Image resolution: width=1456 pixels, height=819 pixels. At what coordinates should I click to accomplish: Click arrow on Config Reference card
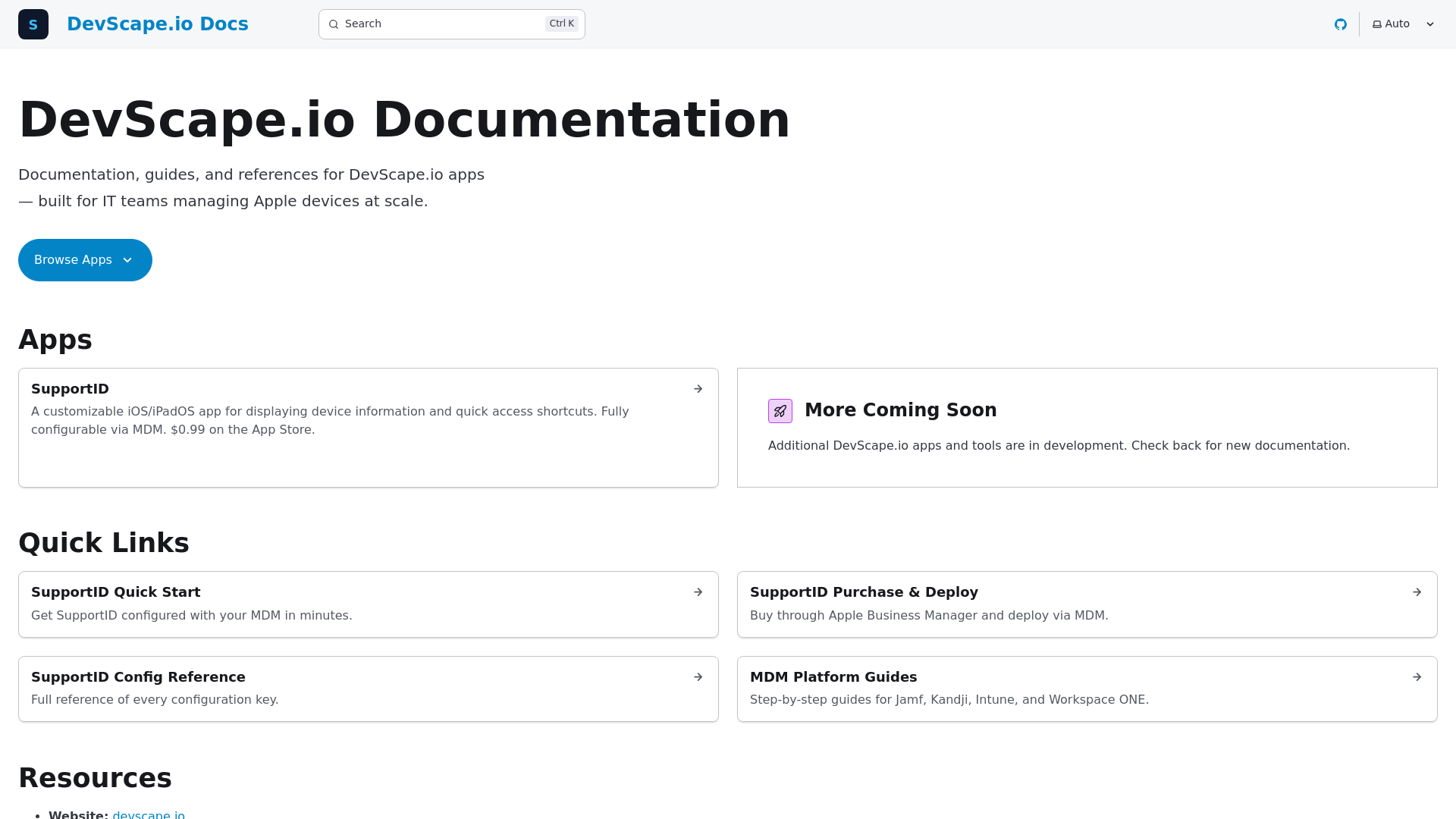click(x=698, y=677)
